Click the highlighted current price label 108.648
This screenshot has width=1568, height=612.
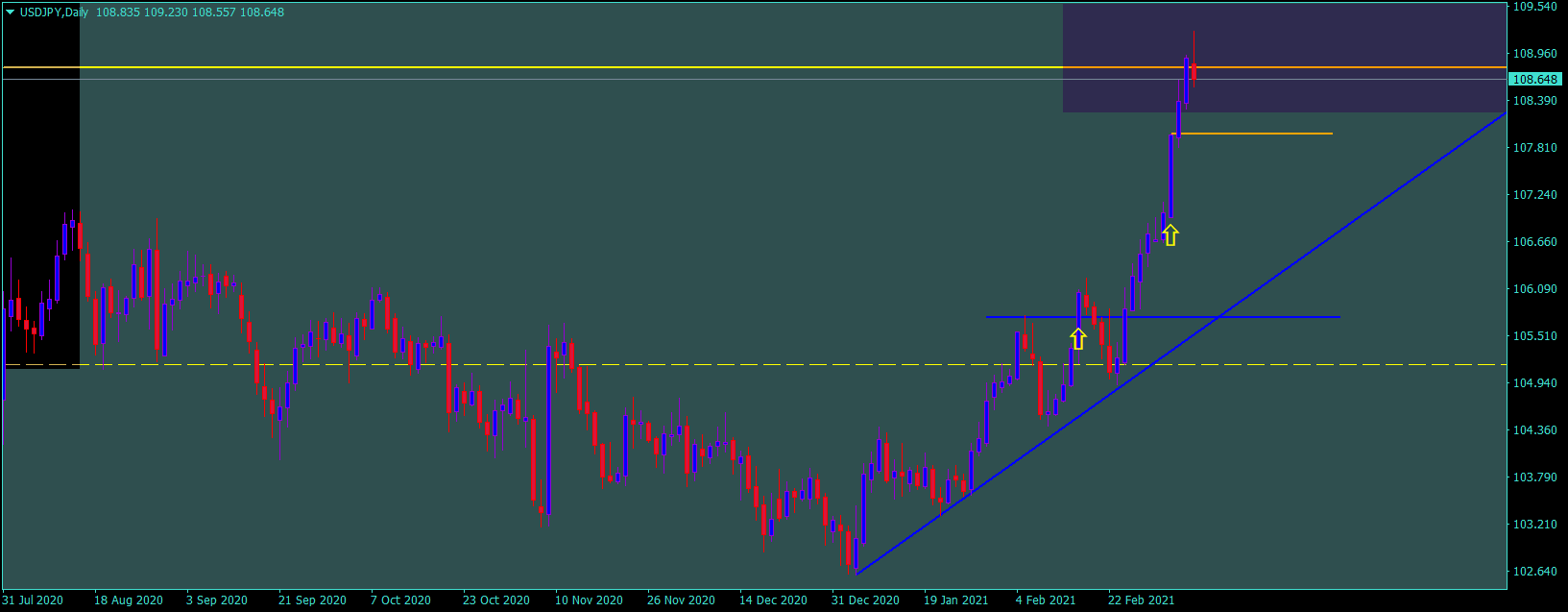1535,80
